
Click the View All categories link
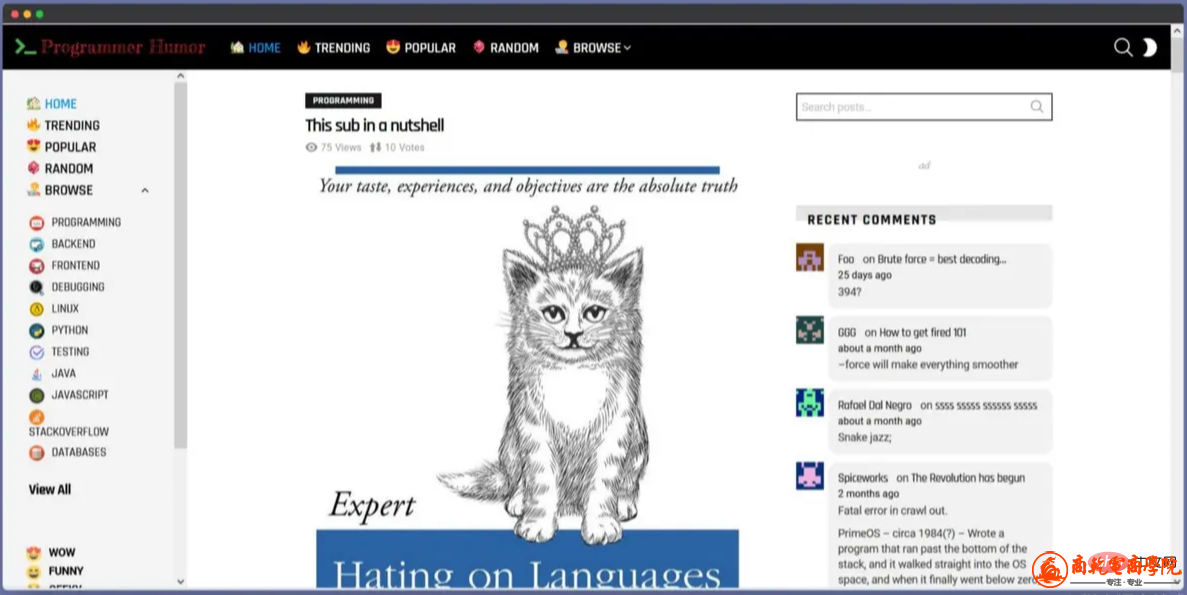pyautogui.click(x=50, y=490)
